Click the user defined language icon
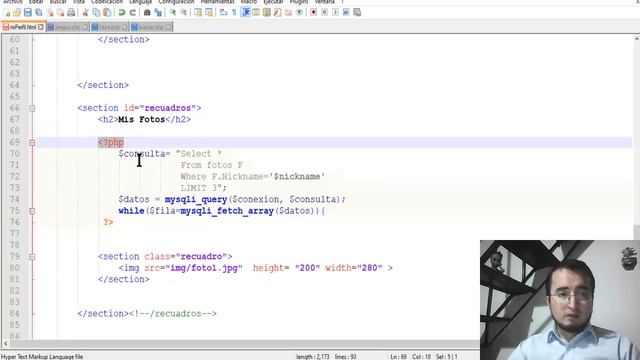The width and height of the screenshot is (640, 360). coord(256,12)
